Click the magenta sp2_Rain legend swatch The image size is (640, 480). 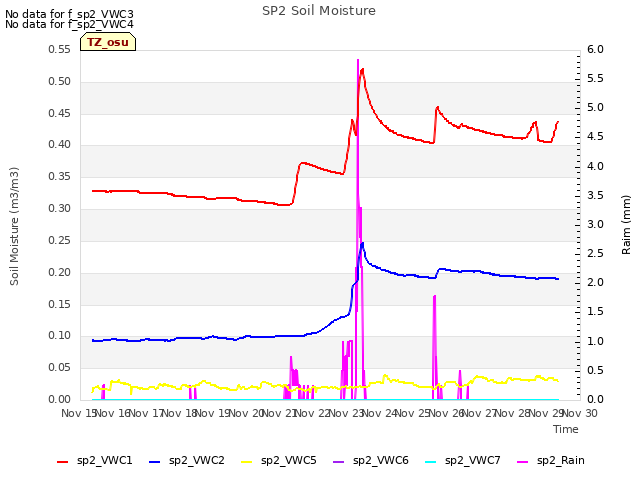[x=522, y=462]
